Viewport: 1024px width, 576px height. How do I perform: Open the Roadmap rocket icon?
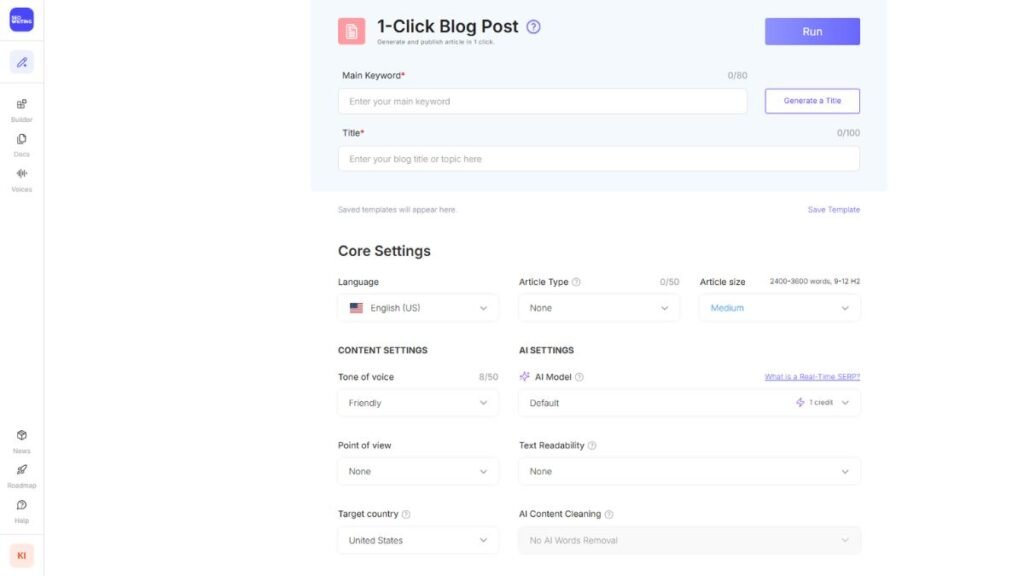(21, 470)
